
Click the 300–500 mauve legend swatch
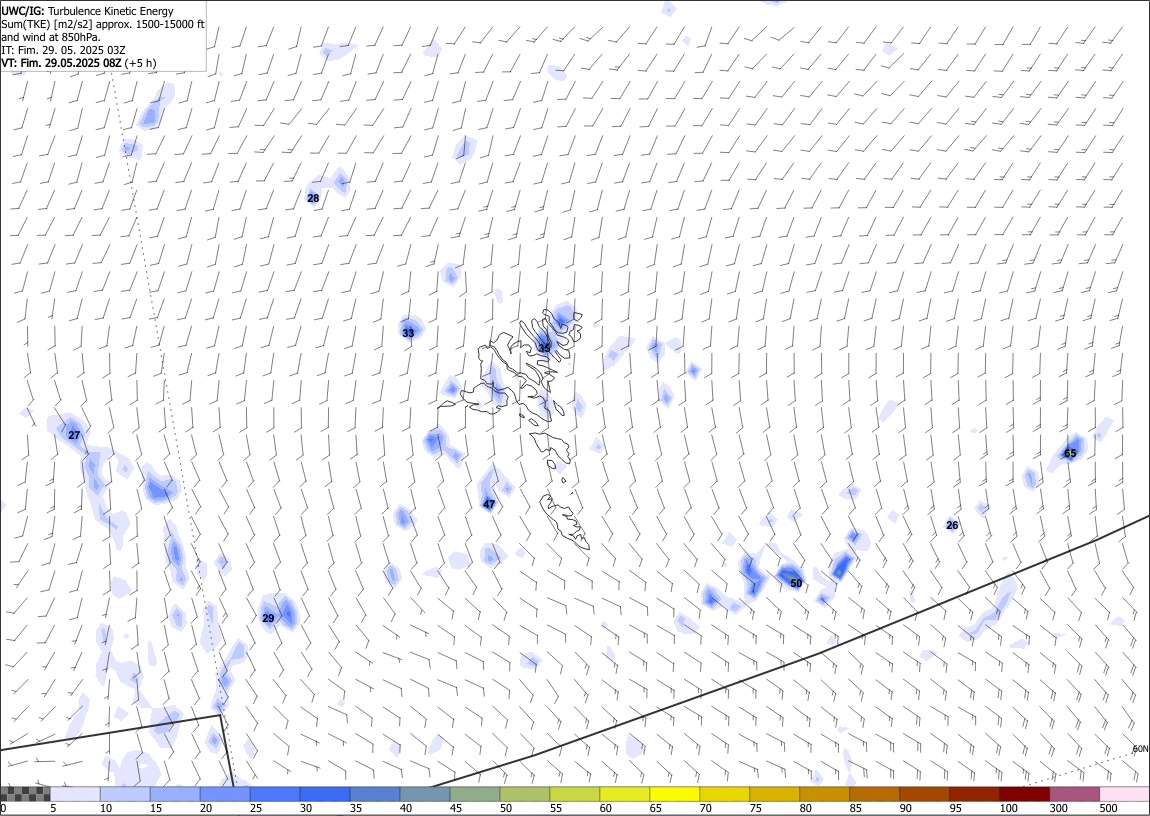[1074, 794]
